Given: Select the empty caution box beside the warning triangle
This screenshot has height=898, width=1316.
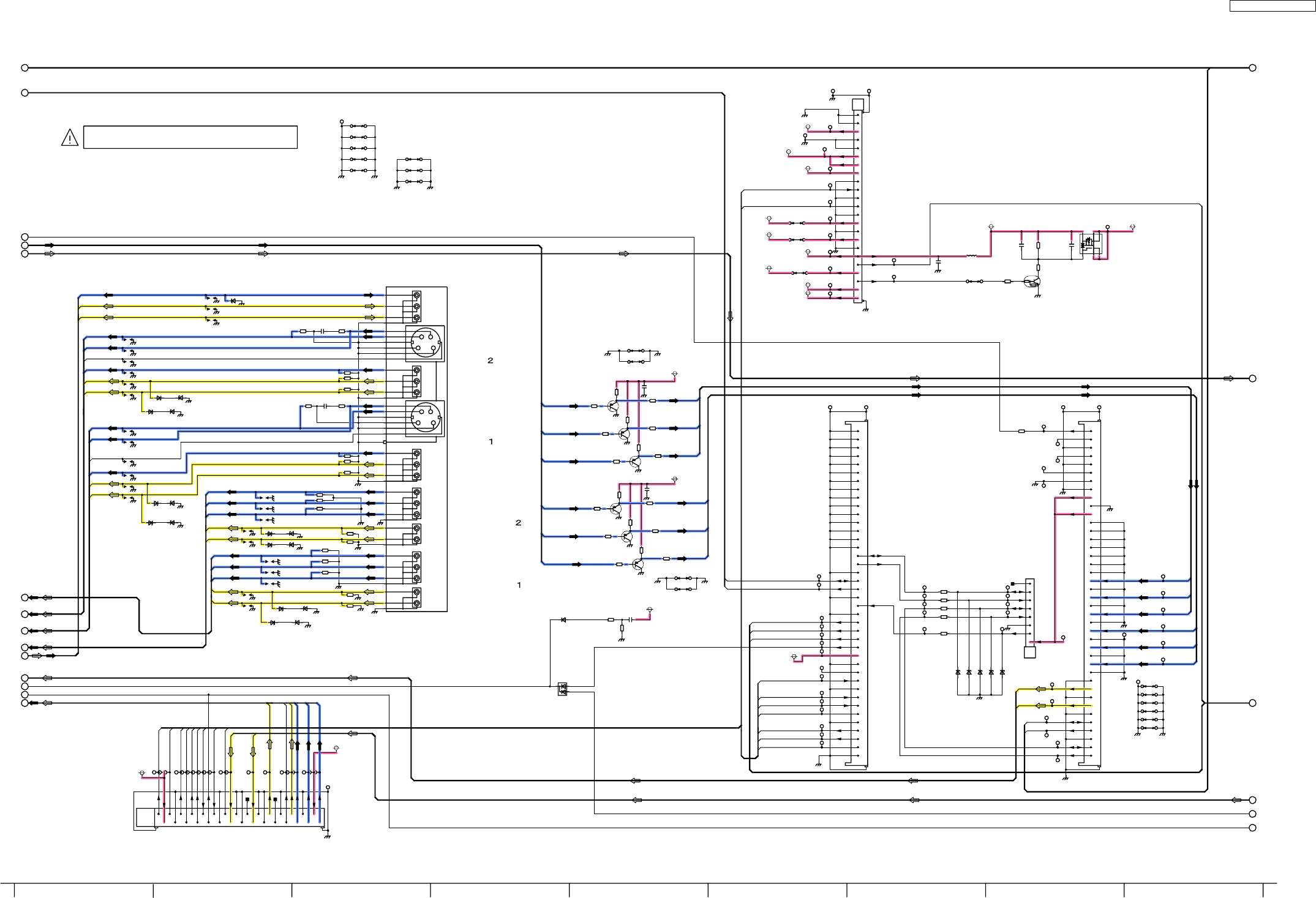Looking at the screenshot, I should (x=190, y=137).
